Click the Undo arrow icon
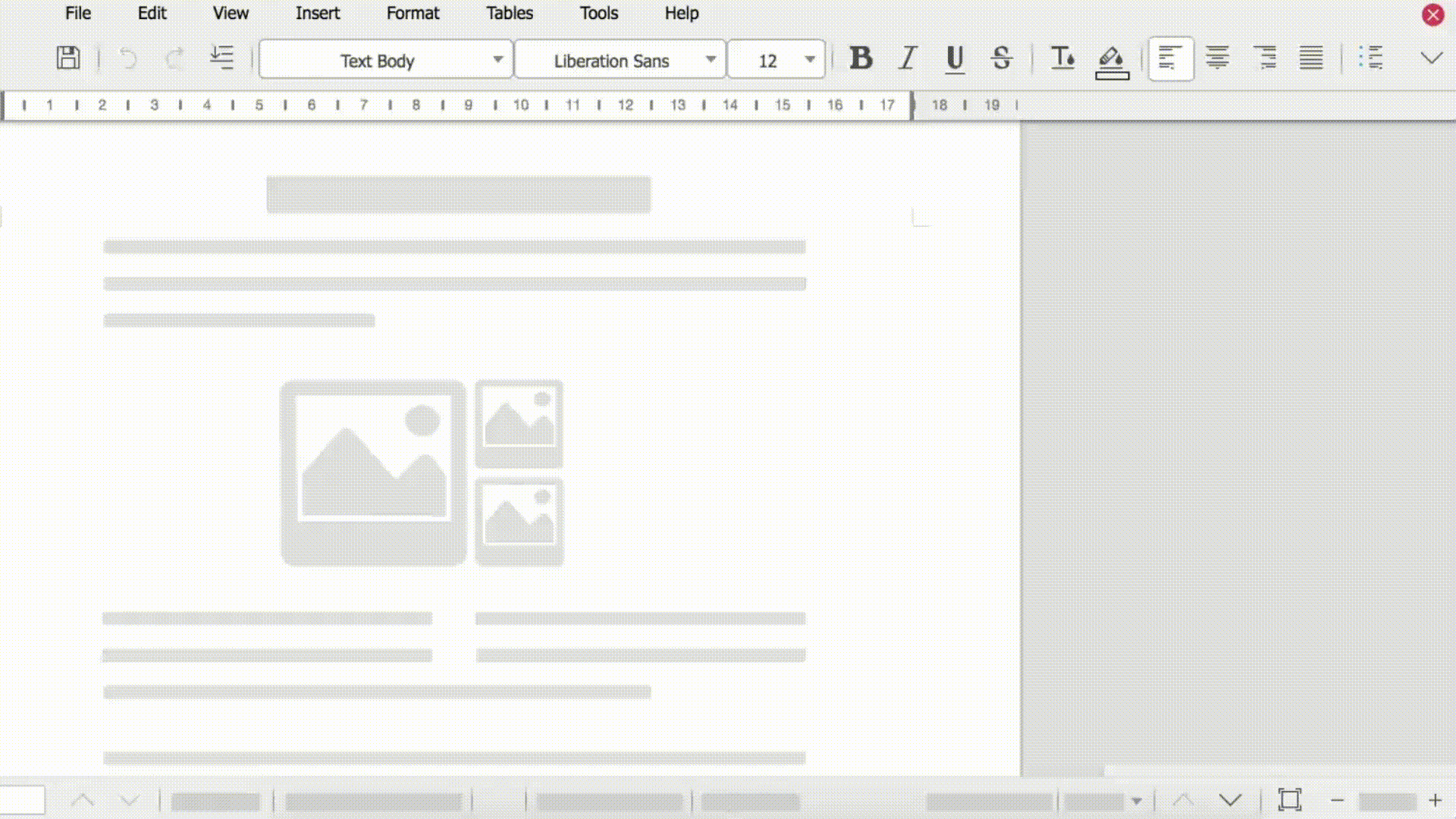Image resolution: width=1456 pixels, height=819 pixels. pos(128,58)
